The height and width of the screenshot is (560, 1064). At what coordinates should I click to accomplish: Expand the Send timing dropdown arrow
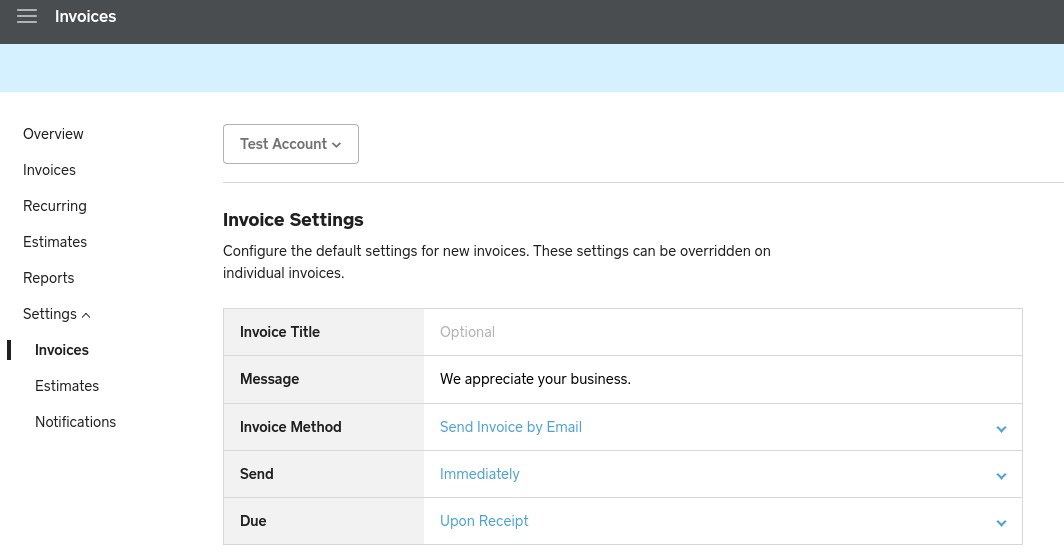click(x=1001, y=476)
